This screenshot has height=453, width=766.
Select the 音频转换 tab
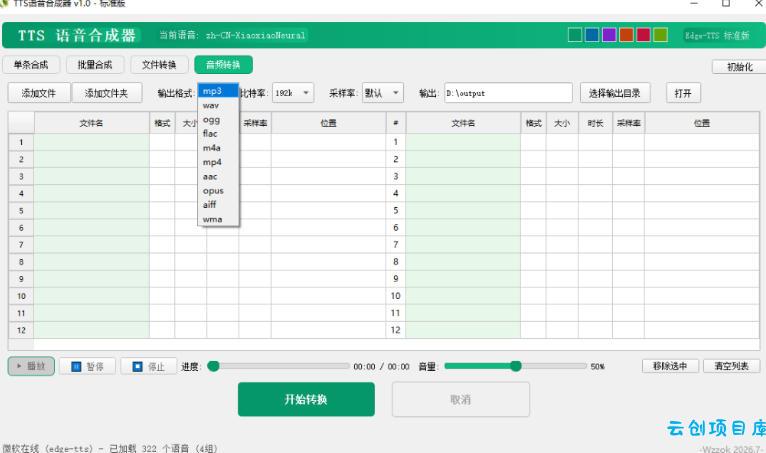click(x=223, y=65)
